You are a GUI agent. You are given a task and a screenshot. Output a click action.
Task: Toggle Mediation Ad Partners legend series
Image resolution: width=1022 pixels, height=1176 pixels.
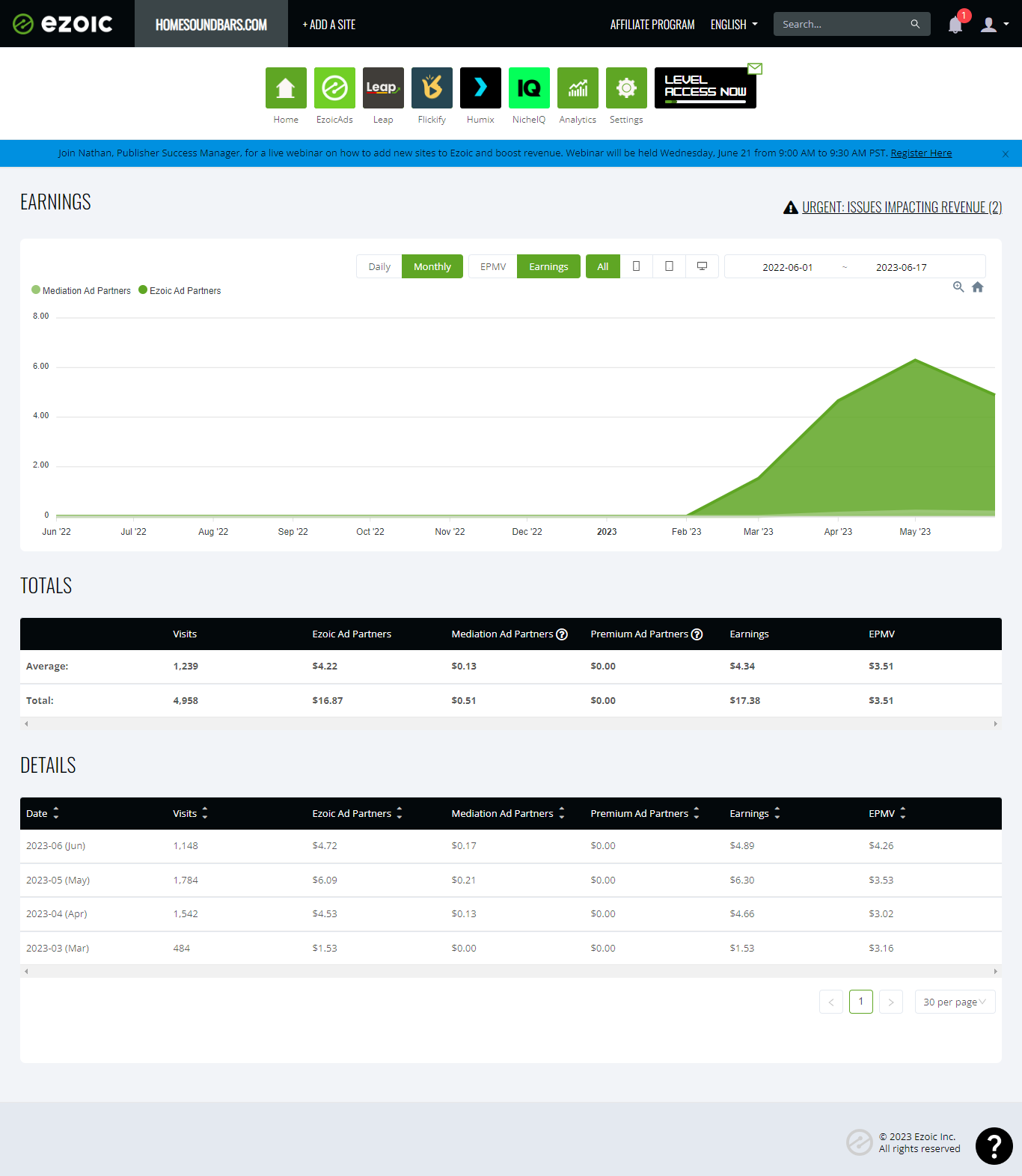click(x=81, y=290)
